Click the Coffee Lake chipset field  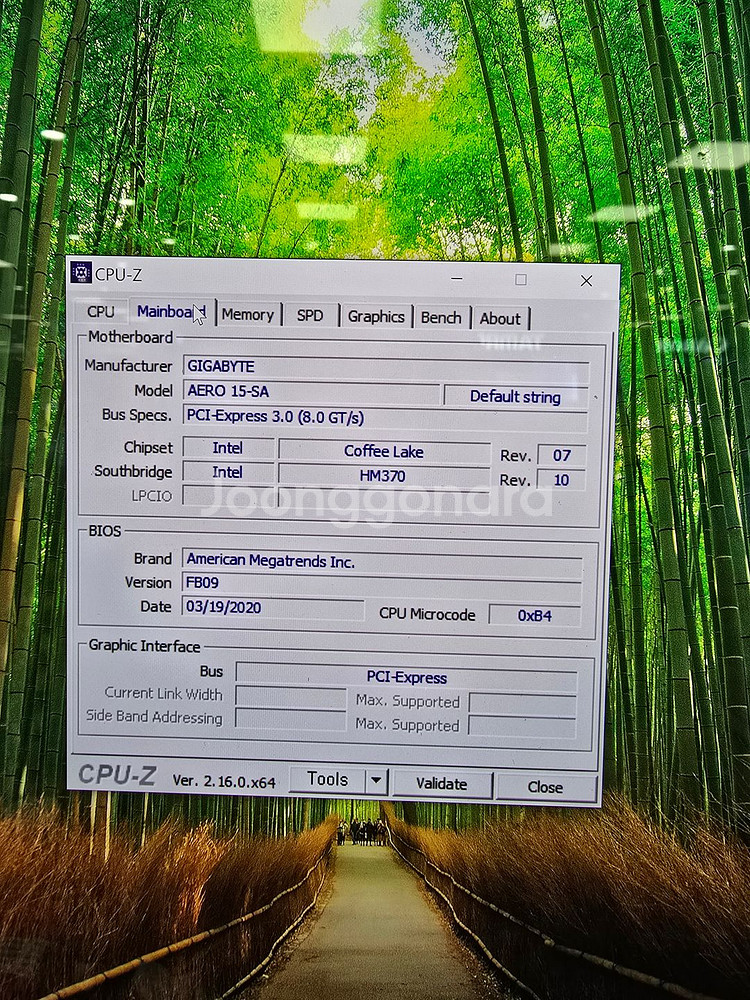(x=384, y=451)
